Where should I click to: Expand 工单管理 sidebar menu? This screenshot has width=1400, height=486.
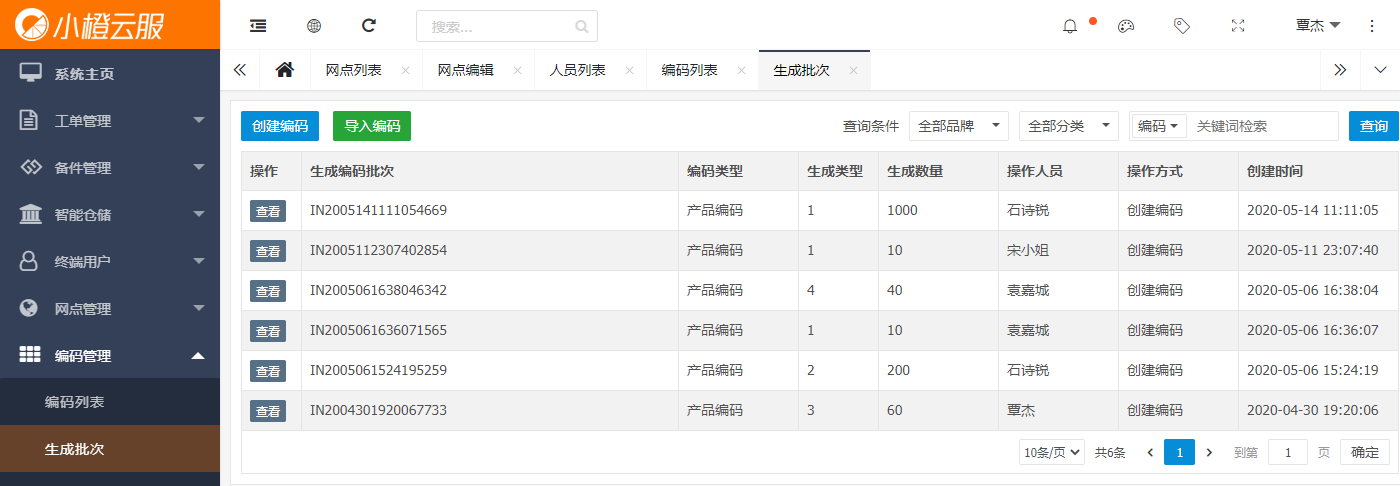point(110,121)
